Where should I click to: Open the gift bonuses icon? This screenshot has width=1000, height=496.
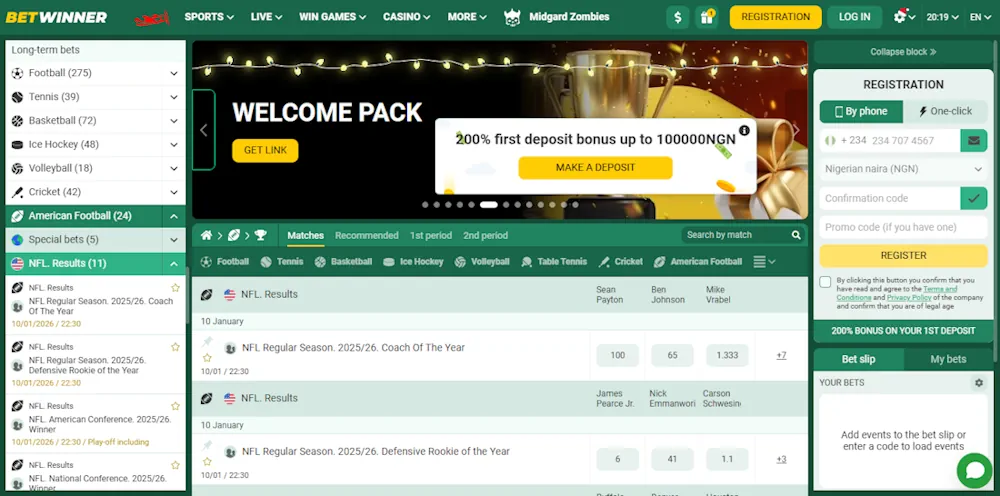[x=707, y=17]
